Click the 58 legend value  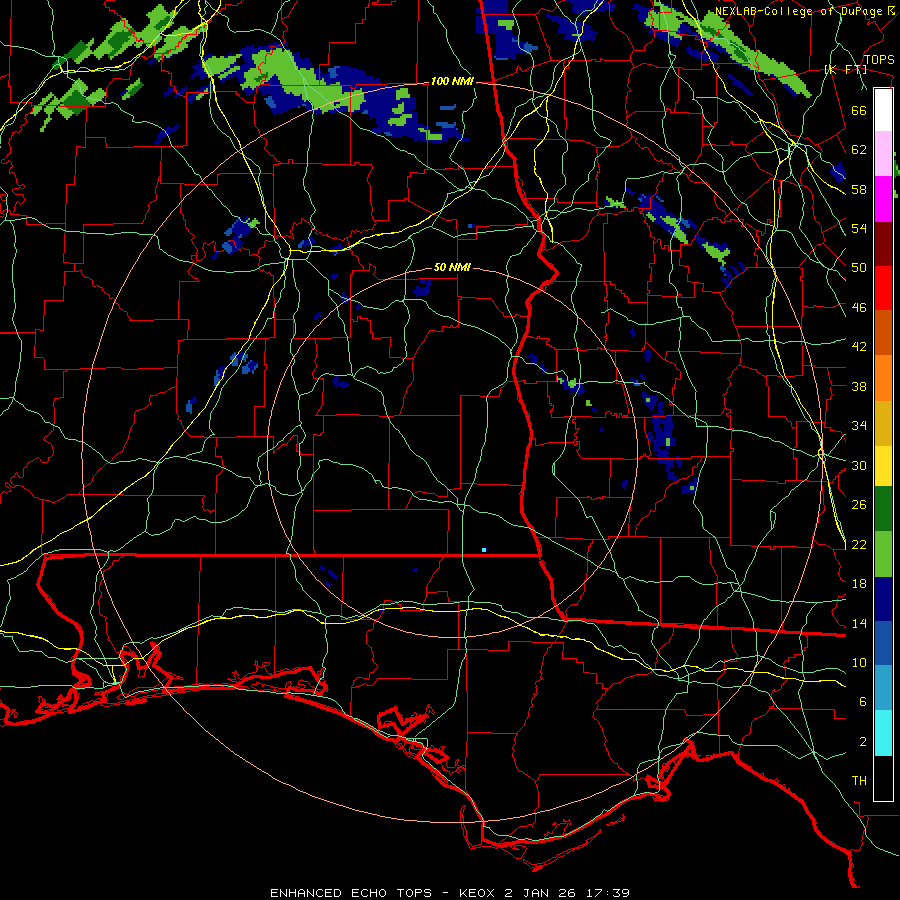tap(859, 189)
